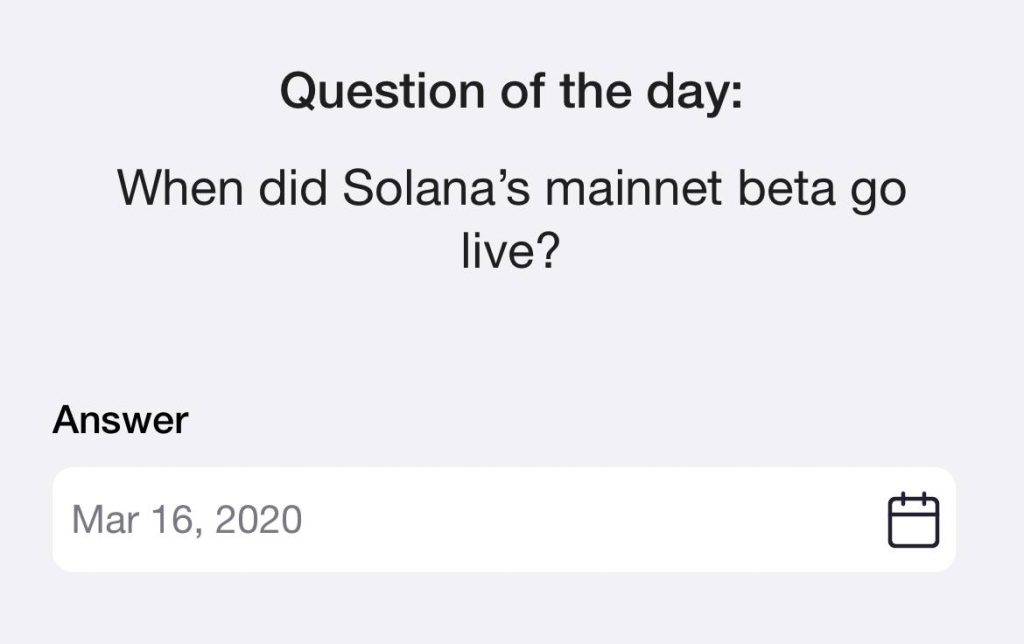Click the word 'Solana's' in the question

coord(436,188)
